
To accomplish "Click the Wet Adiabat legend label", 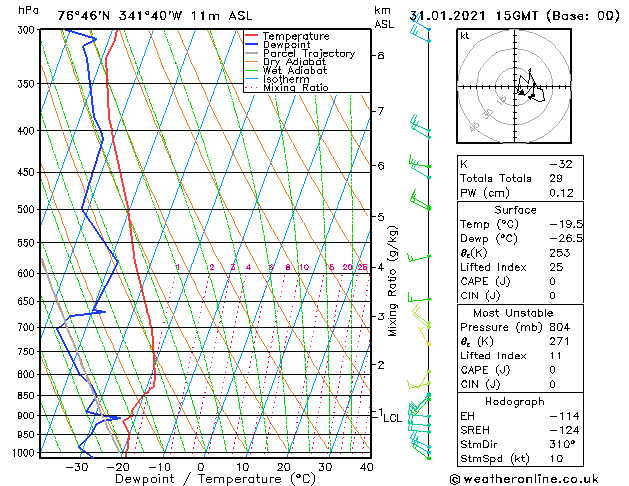I will pos(295,71).
